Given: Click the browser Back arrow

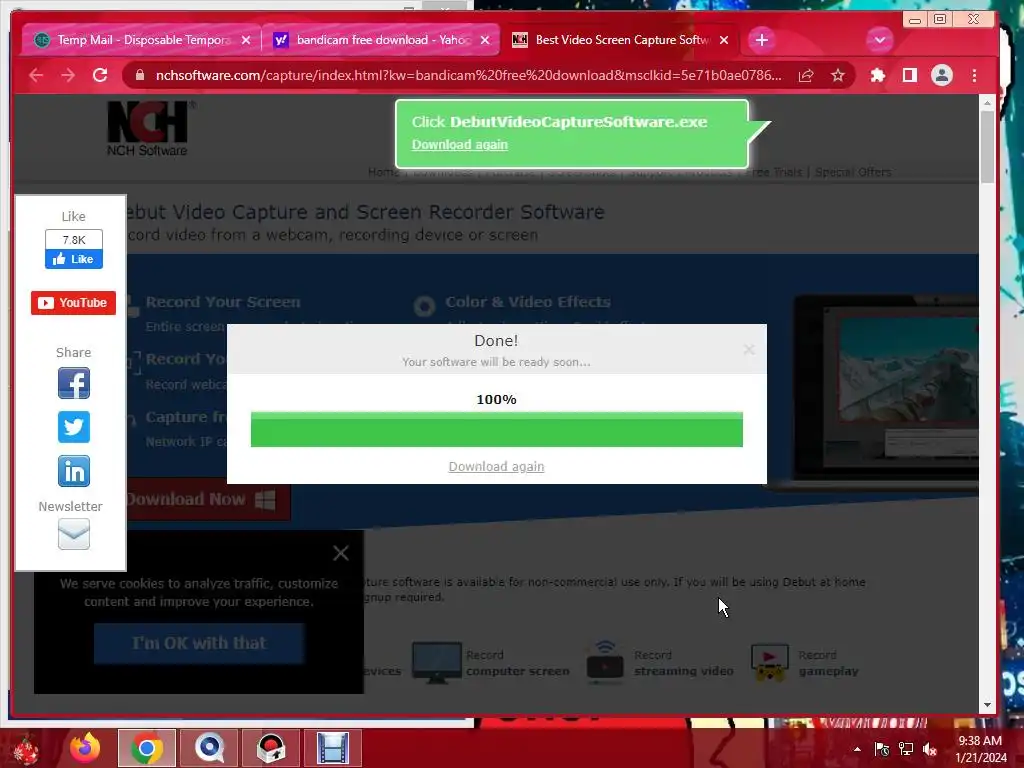Looking at the screenshot, I should pos(36,75).
